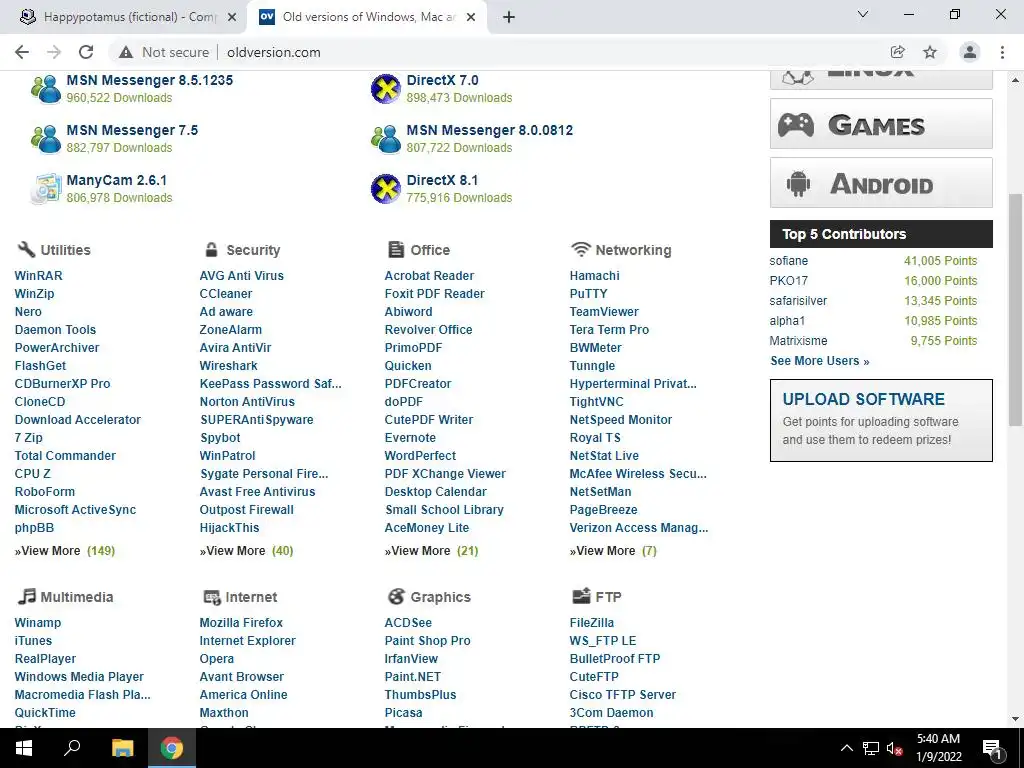Click the MSN Messenger 8.5.1235 icon
The image size is (1024, 768).
pyautogui.click(x=46, y=89)
